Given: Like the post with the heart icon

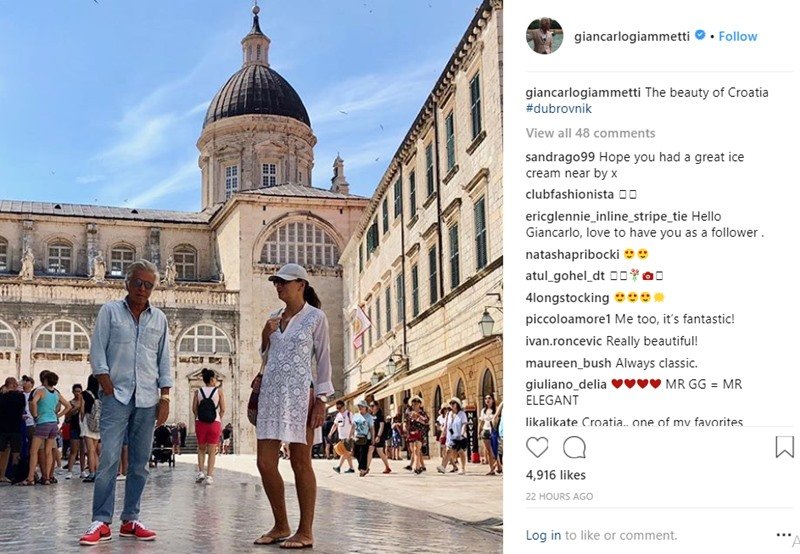Looking at the screenshot, I should [x=537, y=447].
